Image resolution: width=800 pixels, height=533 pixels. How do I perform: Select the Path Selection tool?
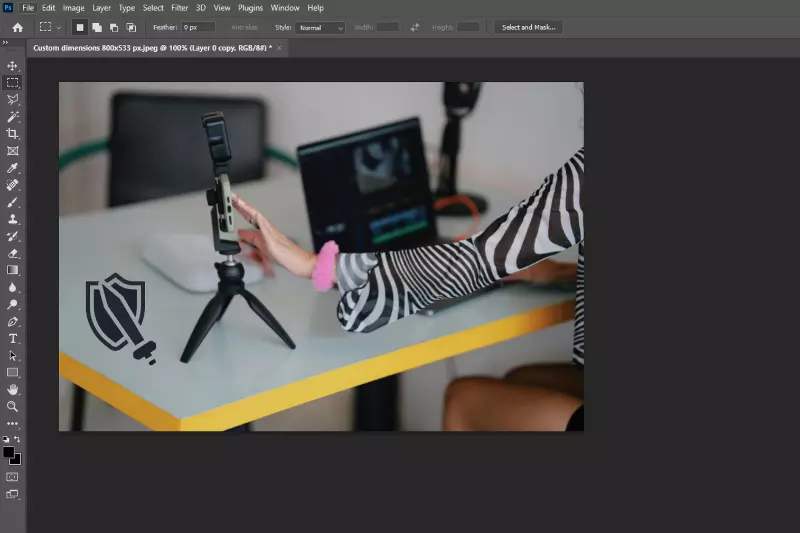point(12,356)
